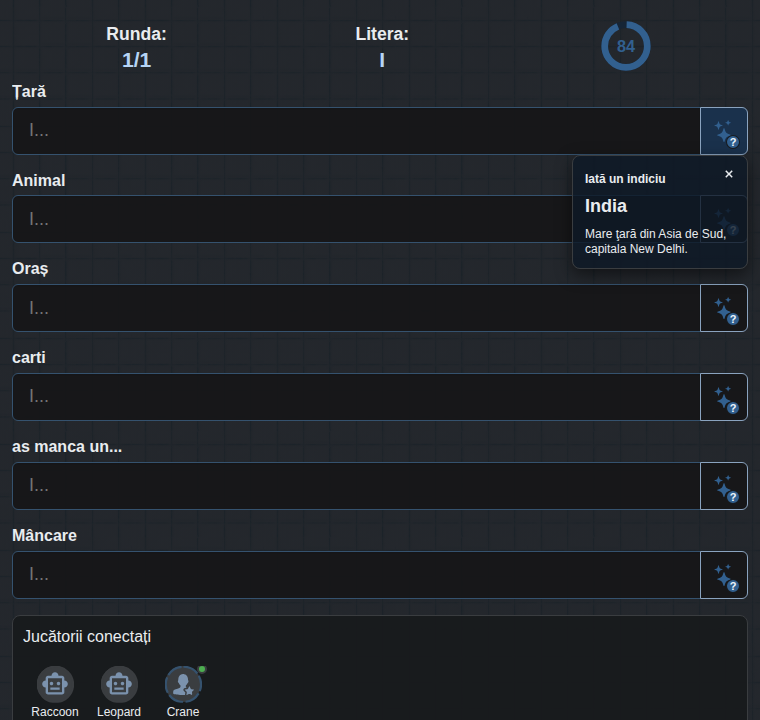Focus the as manca un input field
This screenshot has height=720, width=760.
[x=356, y=486]
